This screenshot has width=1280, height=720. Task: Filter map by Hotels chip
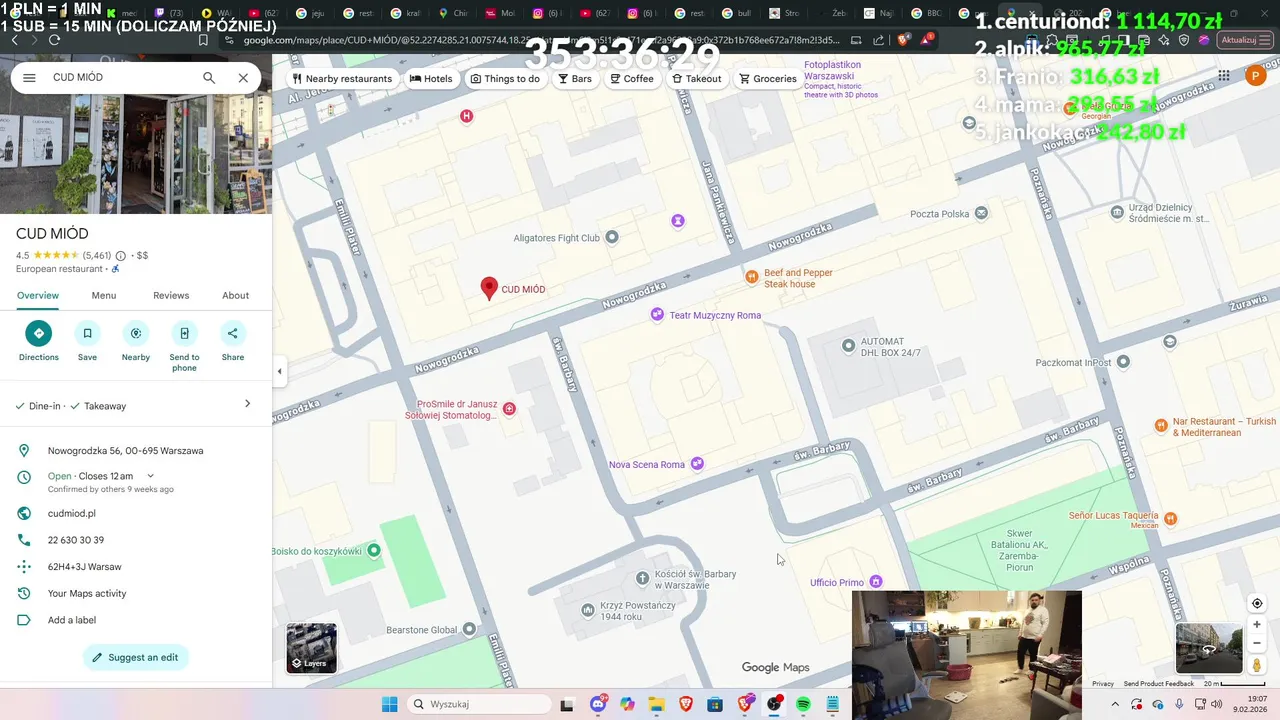(x=431, y=79)
